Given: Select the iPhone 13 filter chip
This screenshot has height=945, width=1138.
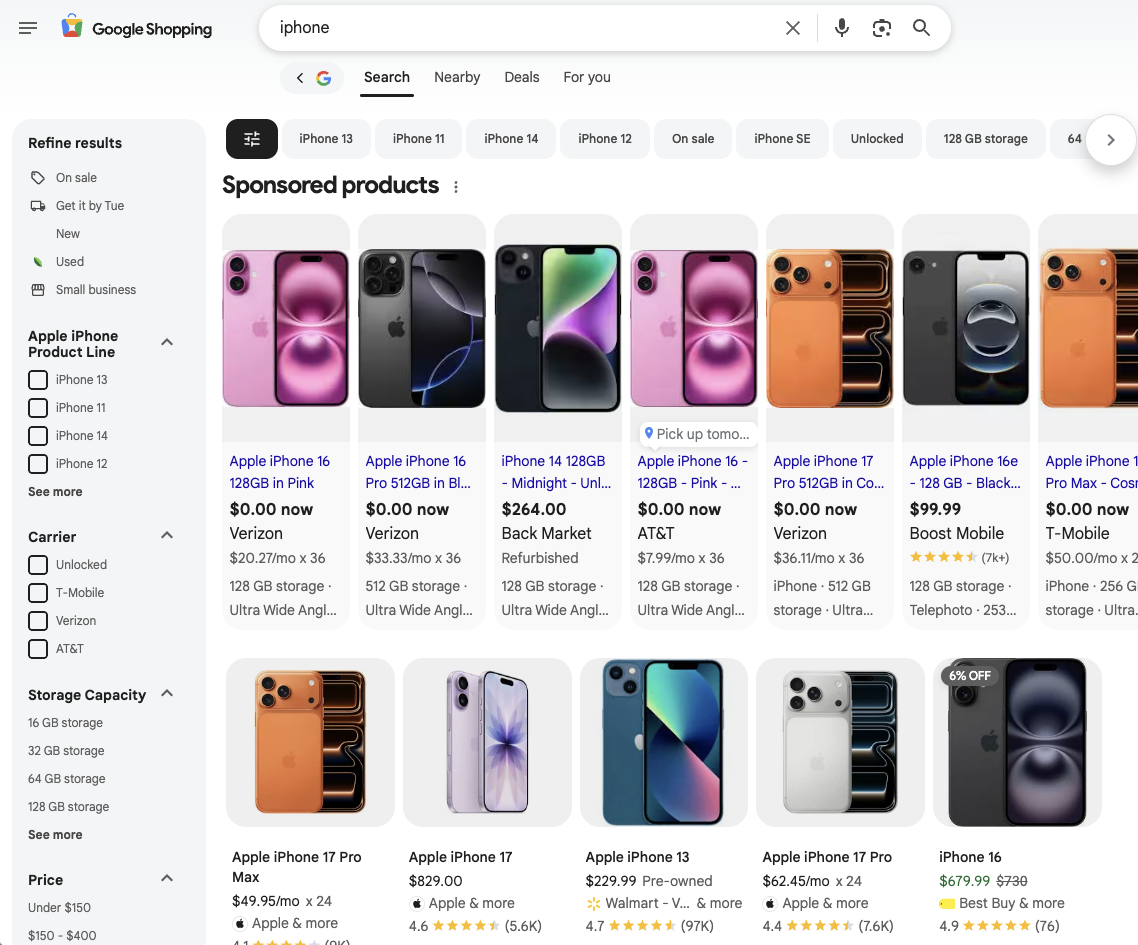Looking at the screenshot, I should (326, 139).
